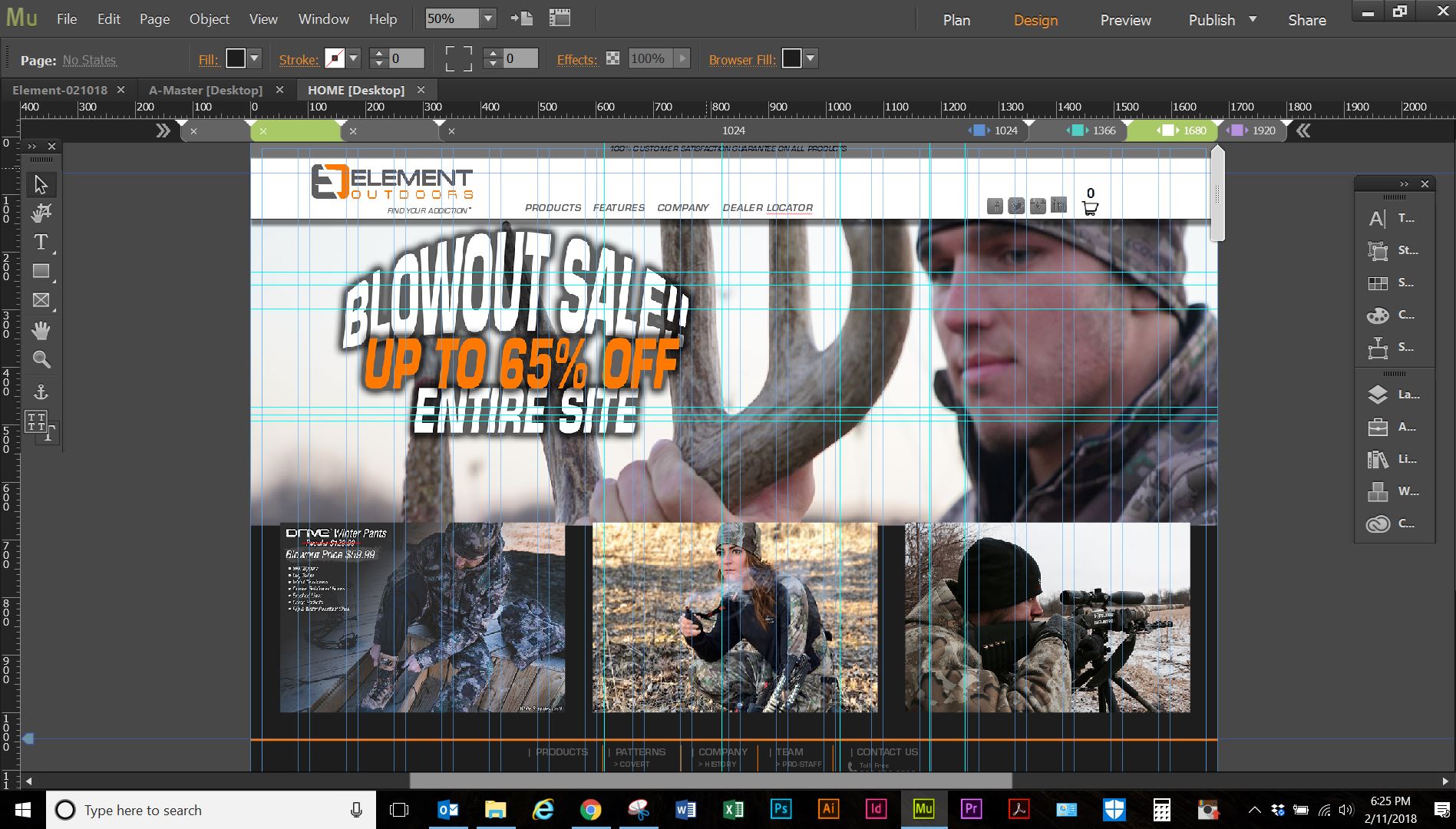The image size is (1456, 829).
Task: Open the zoom level dropdown arrow
Action: pyautogui.click(x=488, y=18)
